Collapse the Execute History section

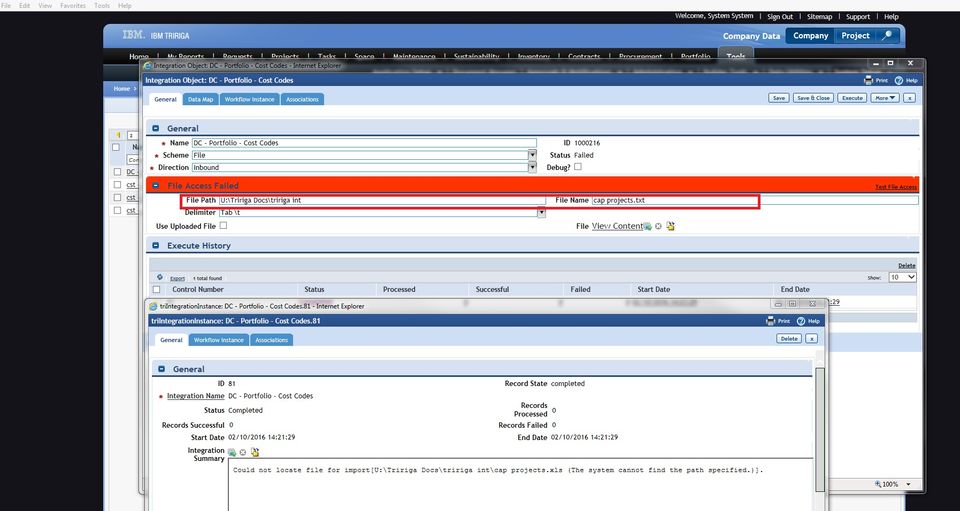[x=156, y=245]
